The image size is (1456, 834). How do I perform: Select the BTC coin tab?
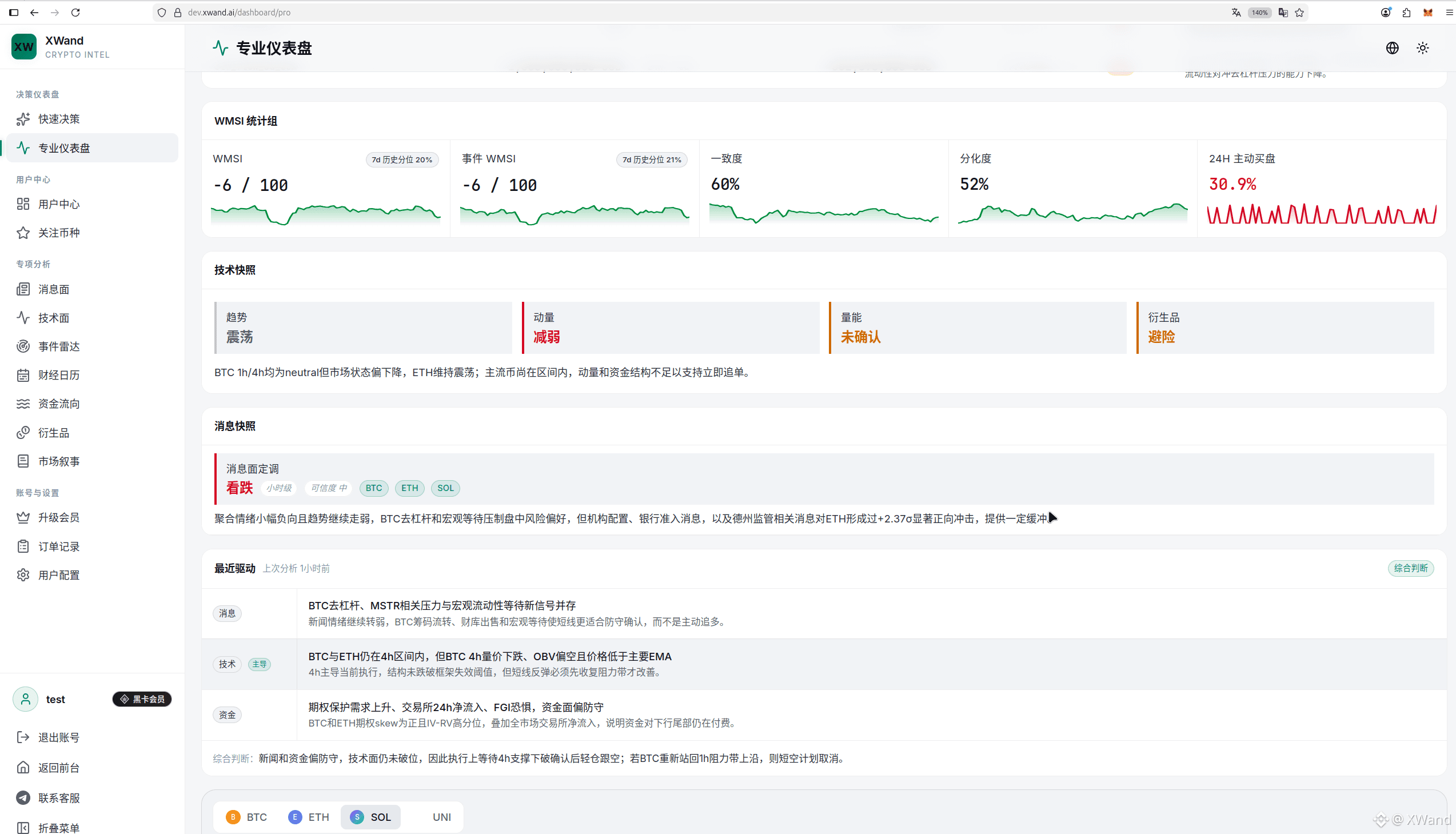click(247, 817)
